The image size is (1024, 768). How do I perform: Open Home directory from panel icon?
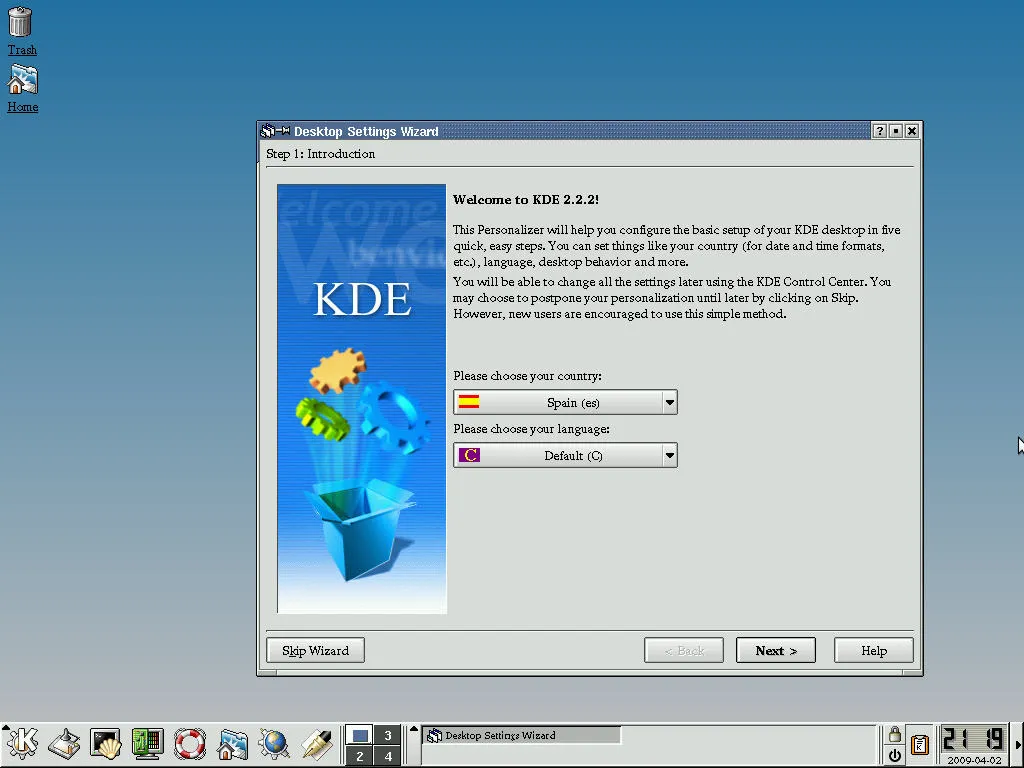click(232, 743)
